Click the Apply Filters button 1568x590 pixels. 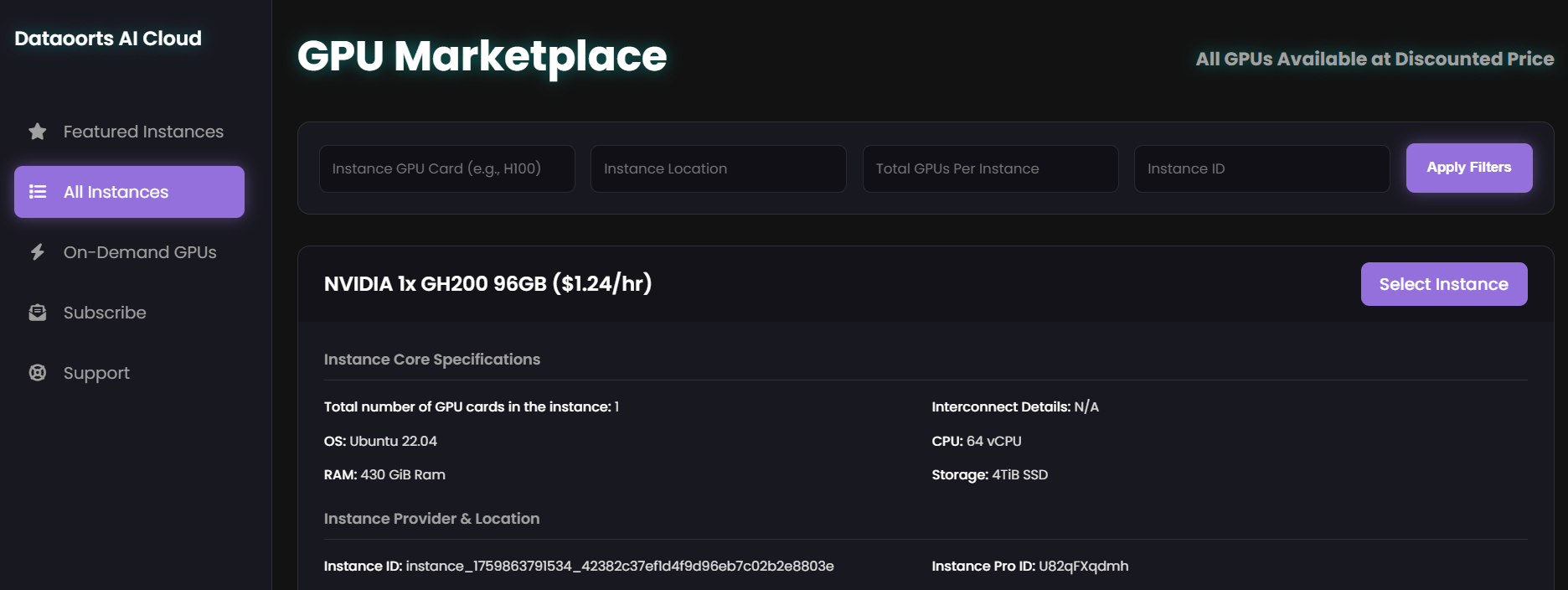[1469, 168]
